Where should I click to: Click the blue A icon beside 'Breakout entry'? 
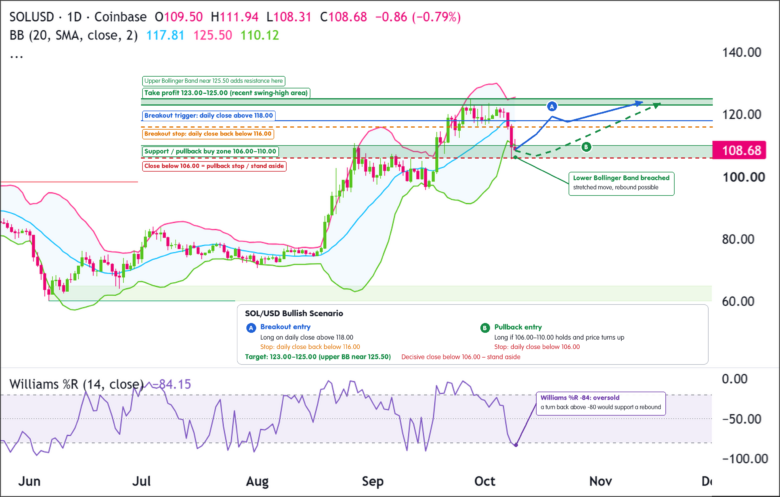pos(251,328)
